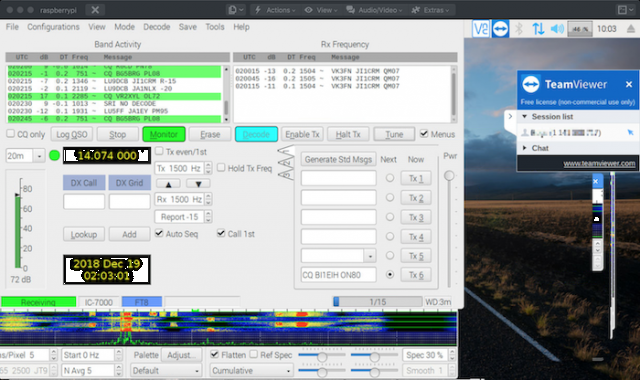Click Generate Std Msgs button
The width and height of the screenshot is (640, 380).
tap(338, 159)
